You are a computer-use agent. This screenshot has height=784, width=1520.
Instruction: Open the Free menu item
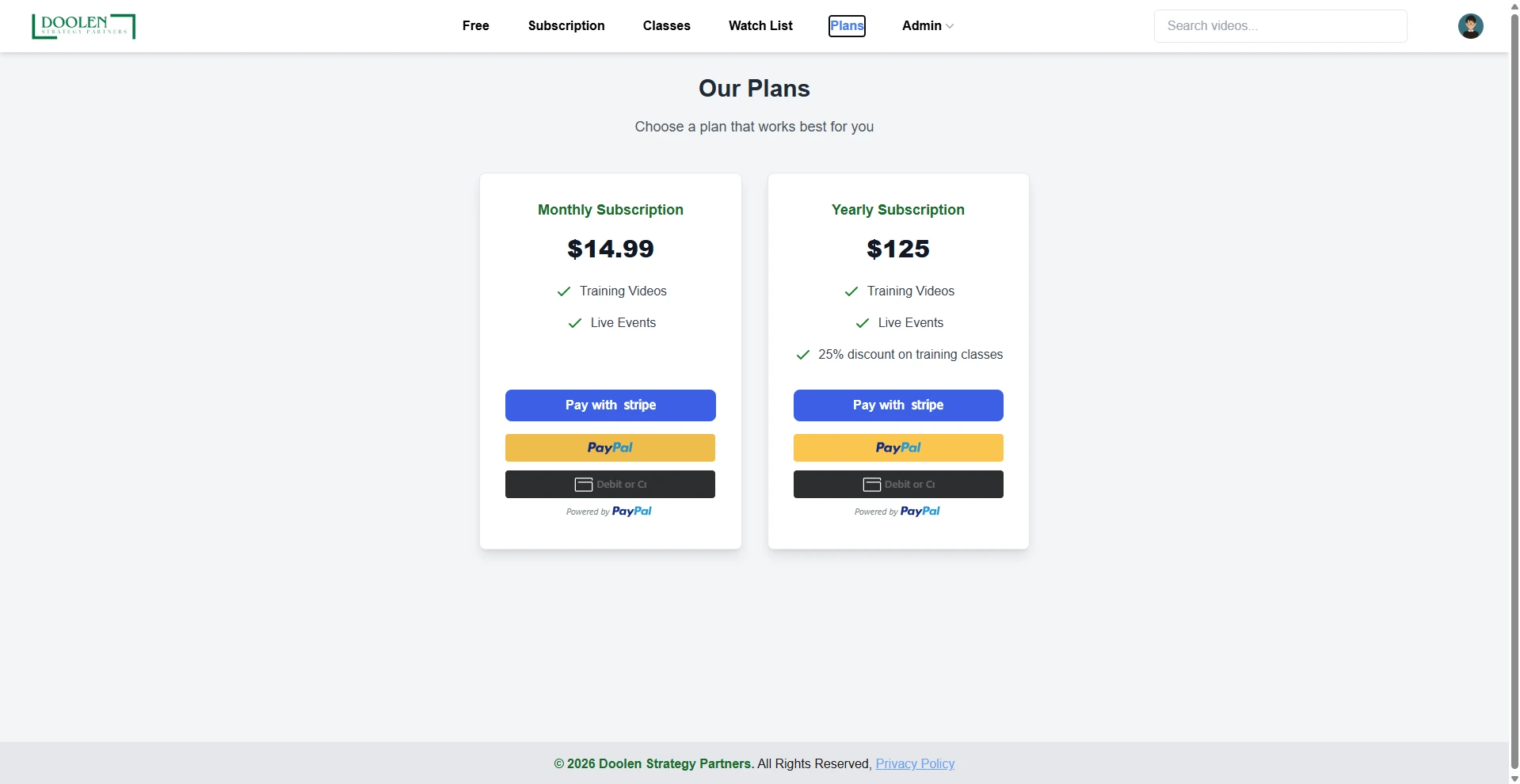[476, 26]
